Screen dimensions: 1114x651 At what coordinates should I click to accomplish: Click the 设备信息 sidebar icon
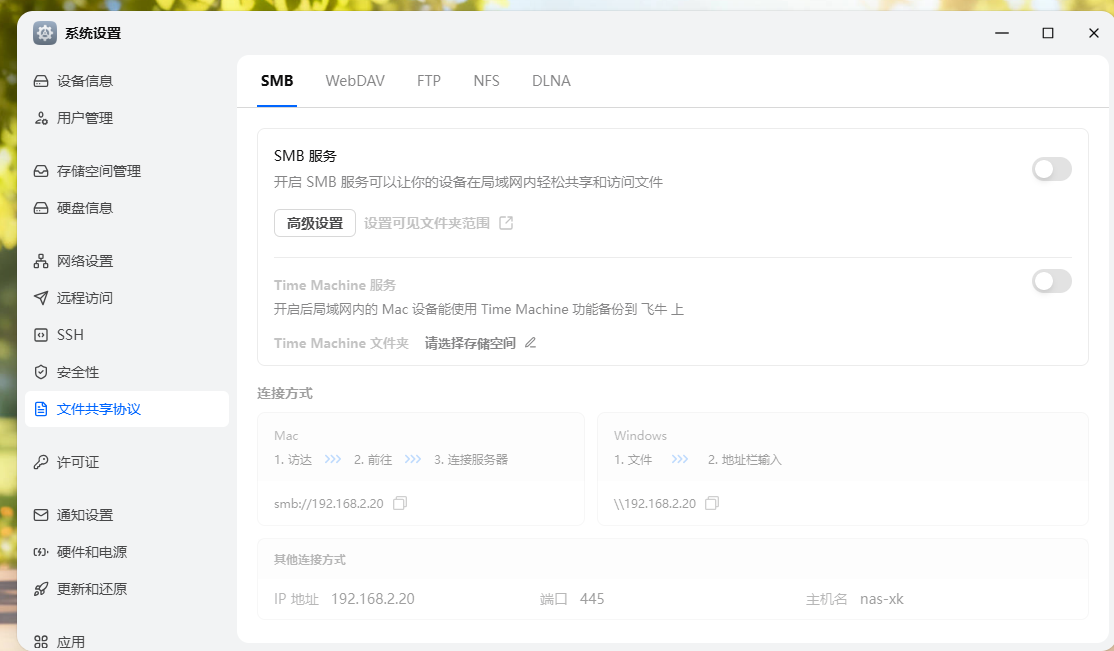[x=41, y=81]
